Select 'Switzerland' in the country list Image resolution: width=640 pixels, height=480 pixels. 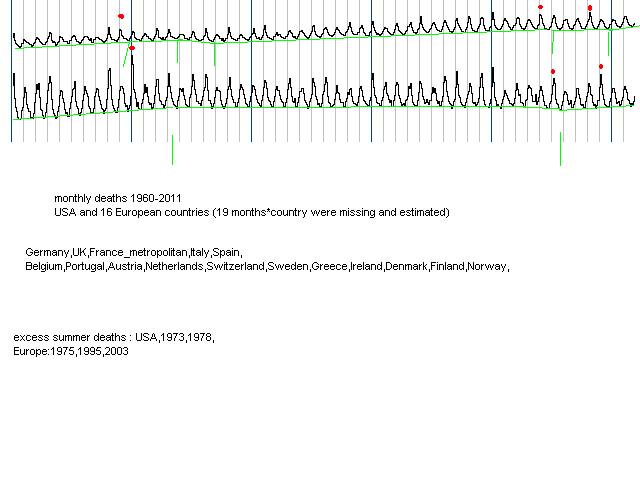tap(235, 267)
